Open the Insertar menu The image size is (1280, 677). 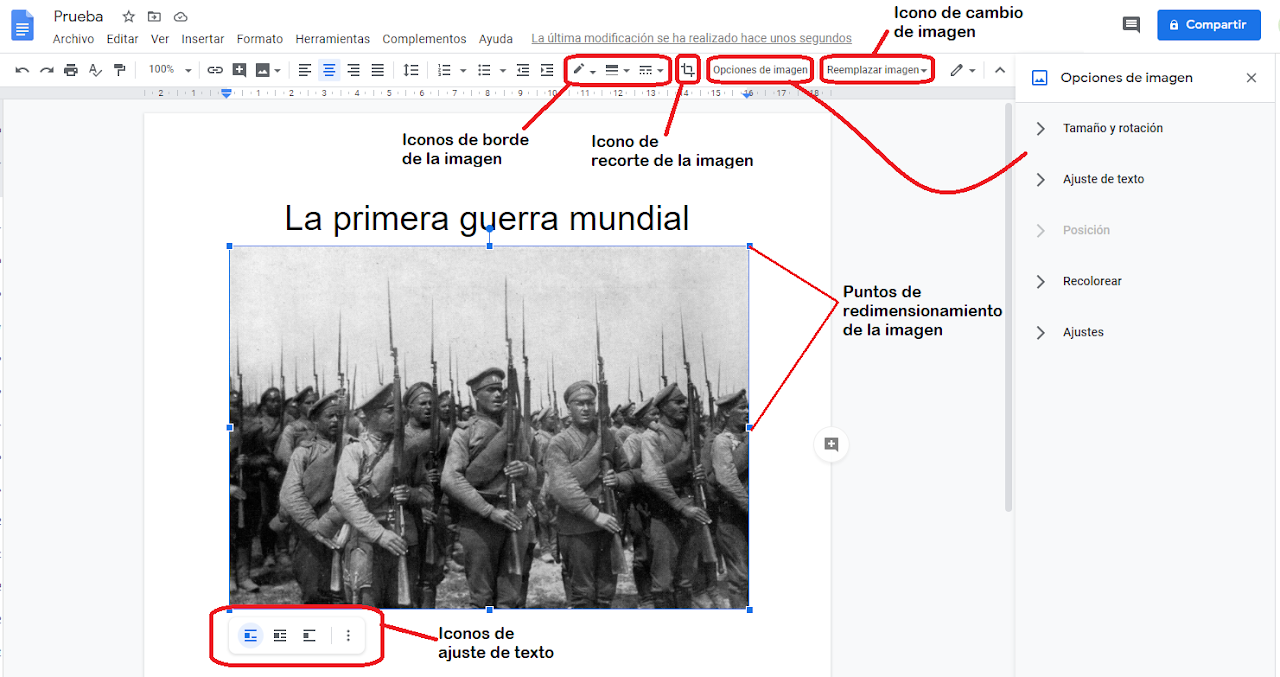click(x=202, y=39)
